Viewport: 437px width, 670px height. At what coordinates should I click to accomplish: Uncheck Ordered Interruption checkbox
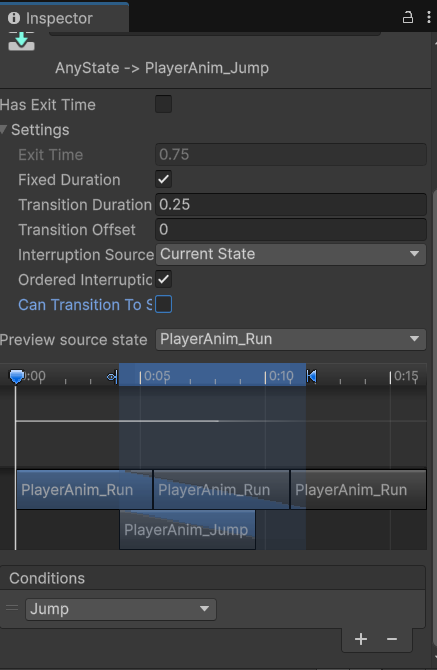click(164, 279)
